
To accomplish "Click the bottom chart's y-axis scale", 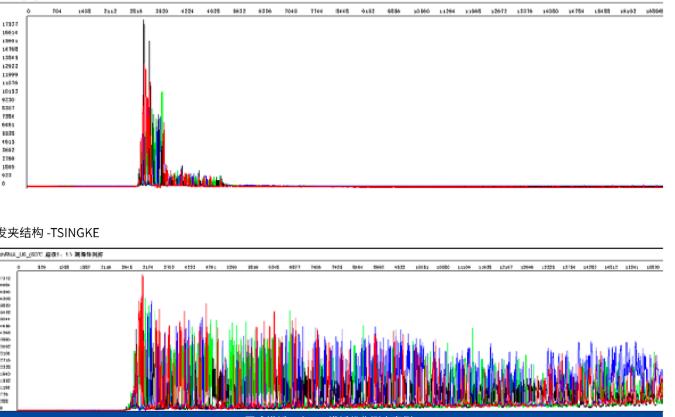I will pos(7,340).
